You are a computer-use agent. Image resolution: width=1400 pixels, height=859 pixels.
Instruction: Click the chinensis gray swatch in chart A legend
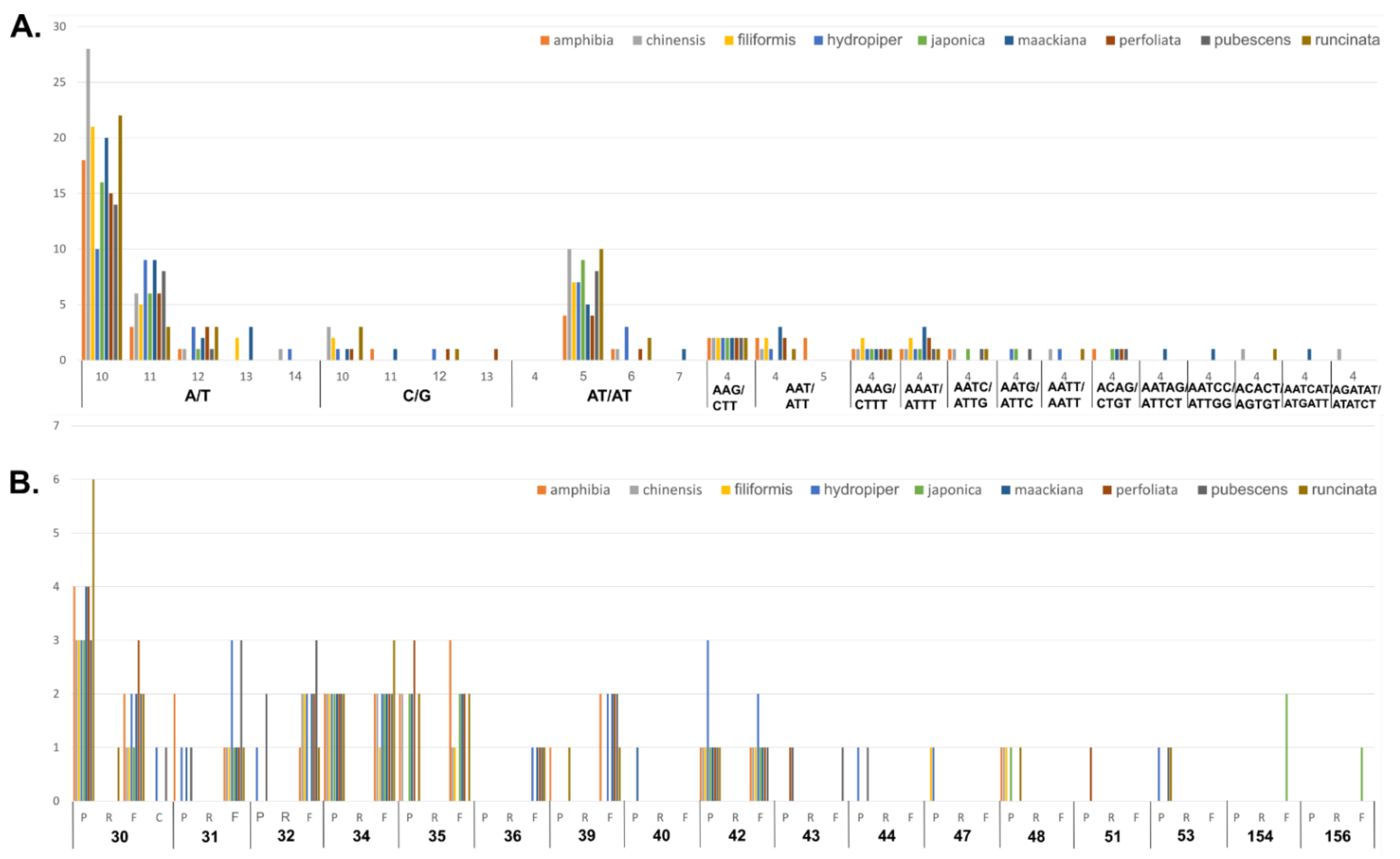tap(637, 41)
